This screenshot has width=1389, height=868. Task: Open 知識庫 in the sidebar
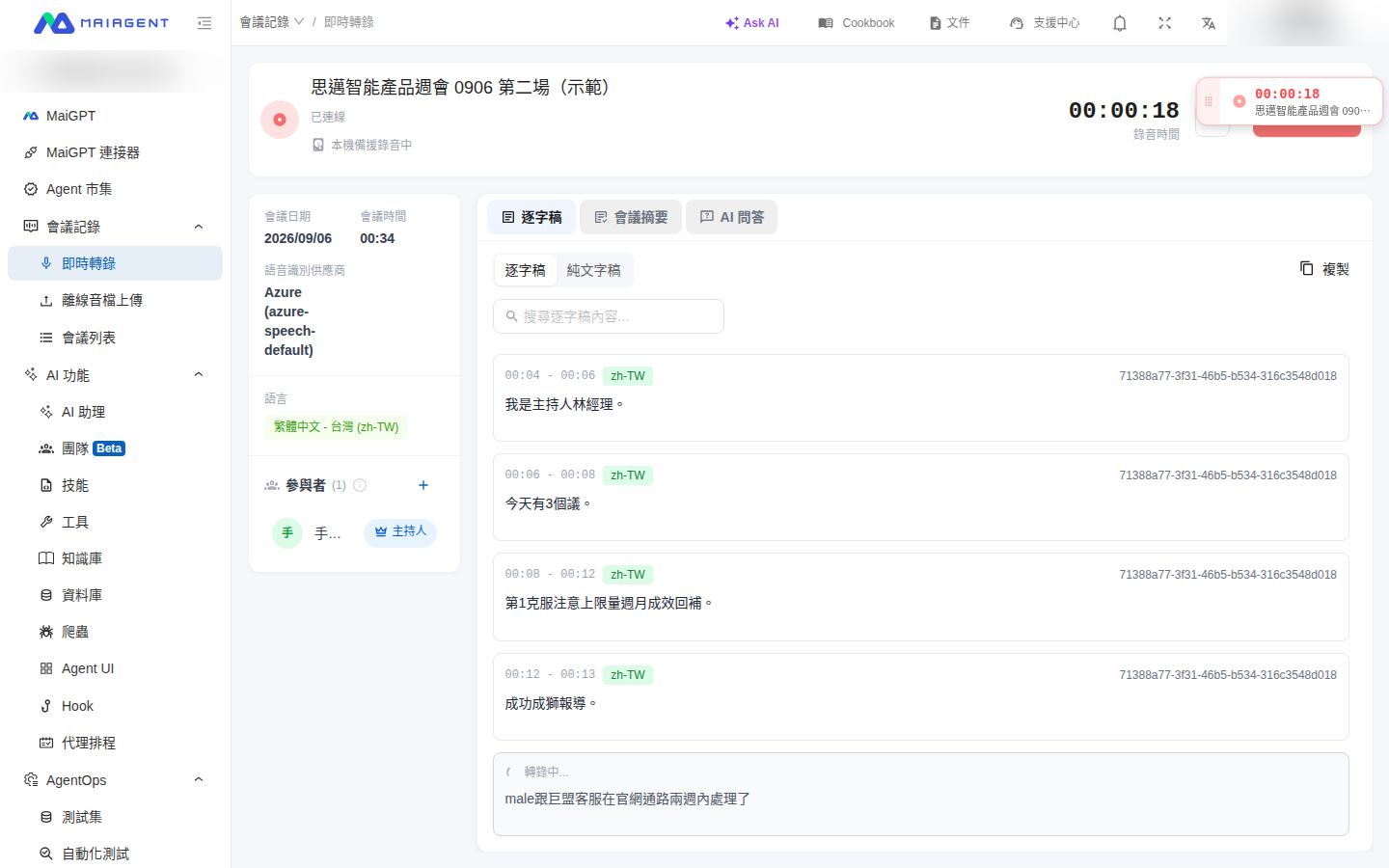116,558
